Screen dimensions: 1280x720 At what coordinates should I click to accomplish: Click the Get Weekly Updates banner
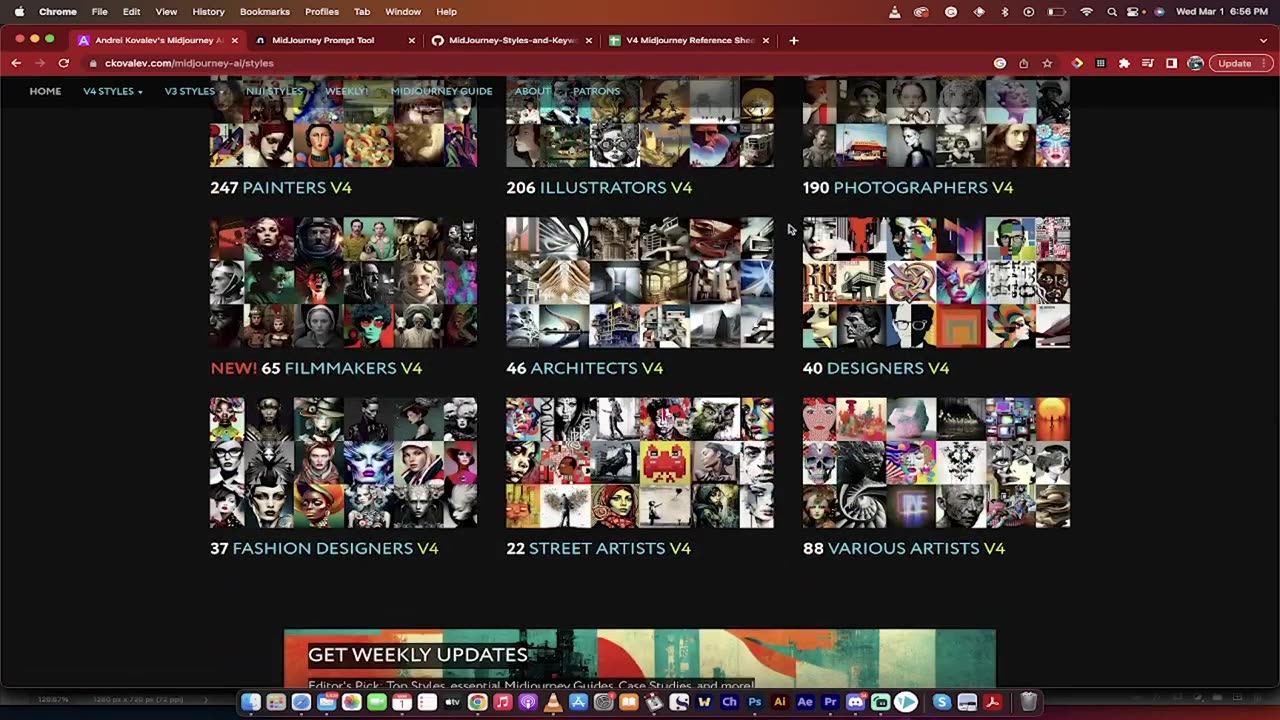(x=640, y=658)
